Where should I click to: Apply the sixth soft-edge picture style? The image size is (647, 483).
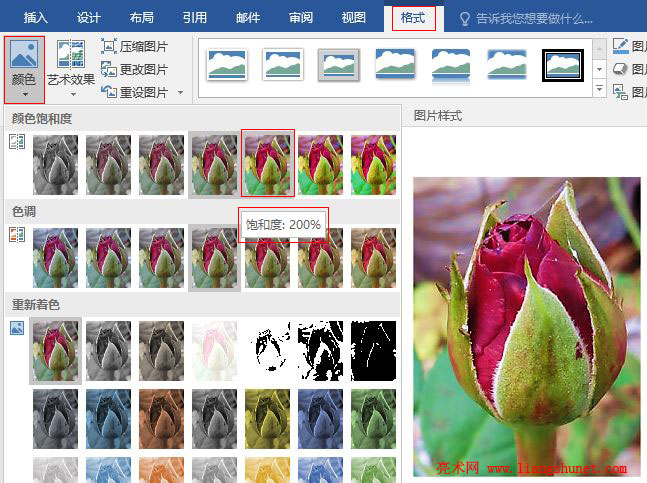(507, 64)
